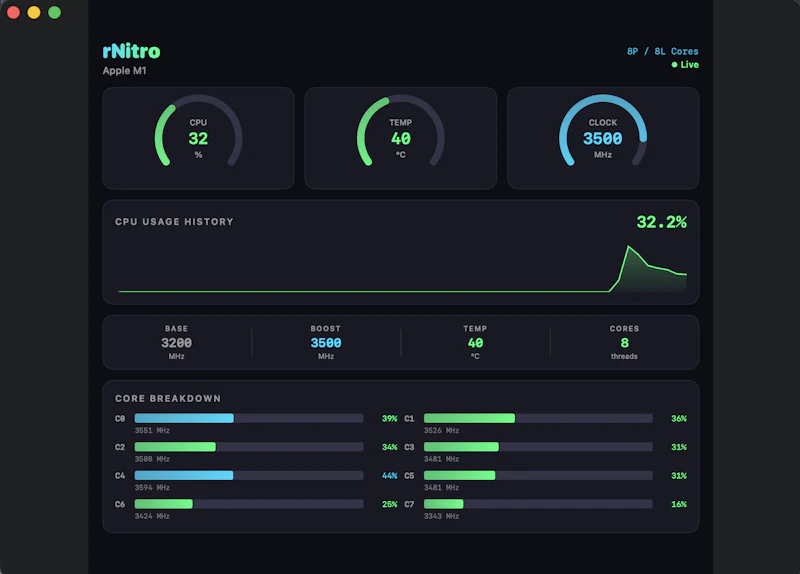
Task: Click the C6 core usage bar
Action: click(249, 504)
